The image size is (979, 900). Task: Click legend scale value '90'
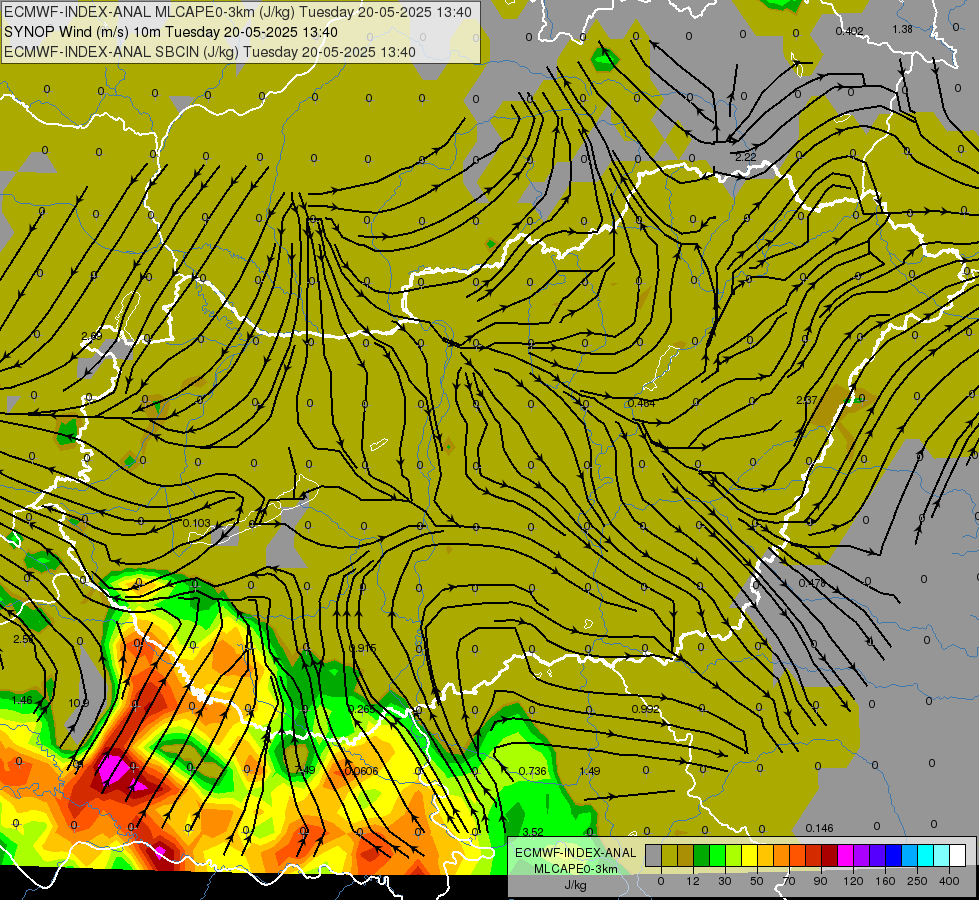tap(820, 881)
